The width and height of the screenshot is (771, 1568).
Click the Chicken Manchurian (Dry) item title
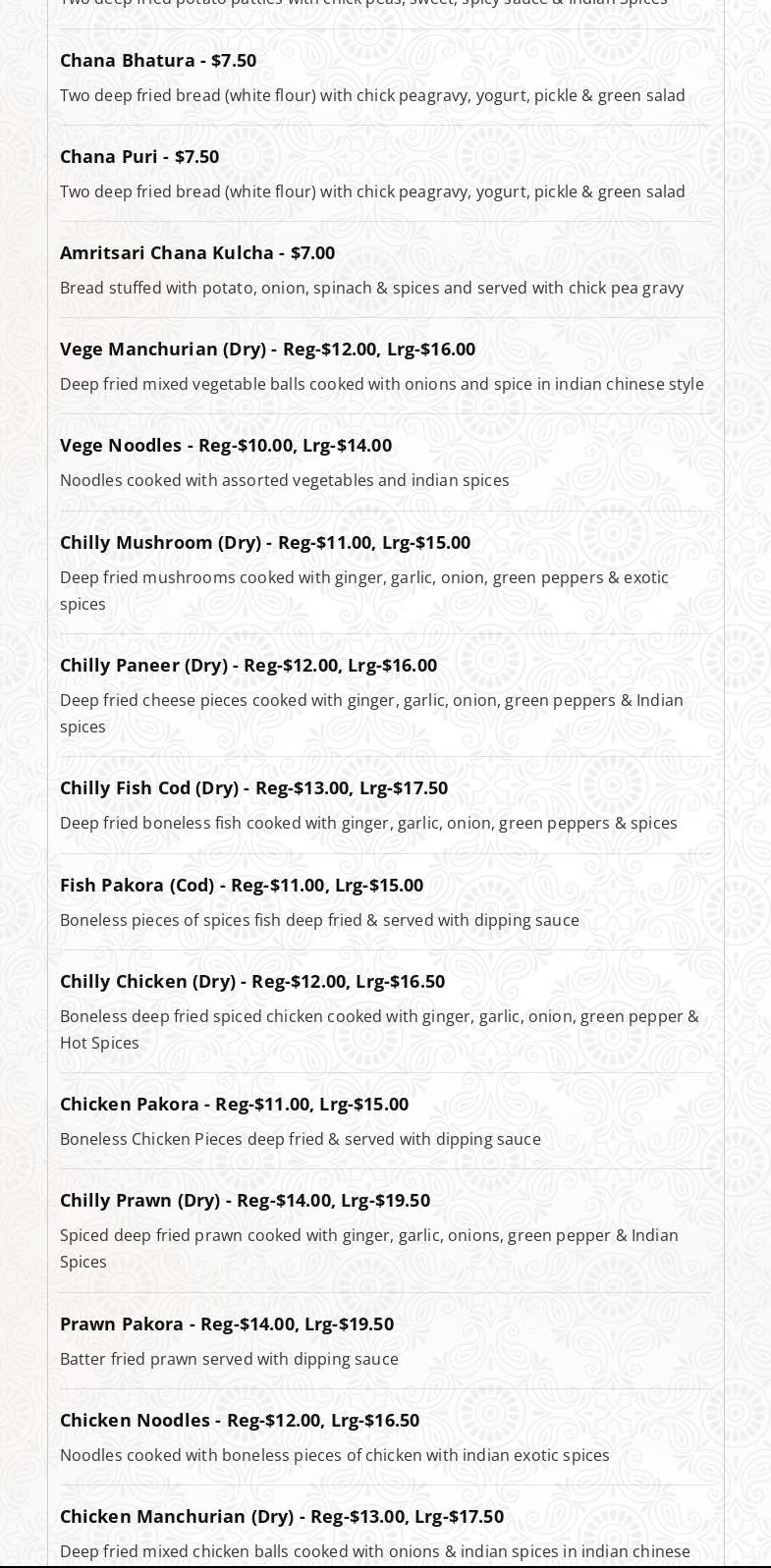coord(282,1516)
